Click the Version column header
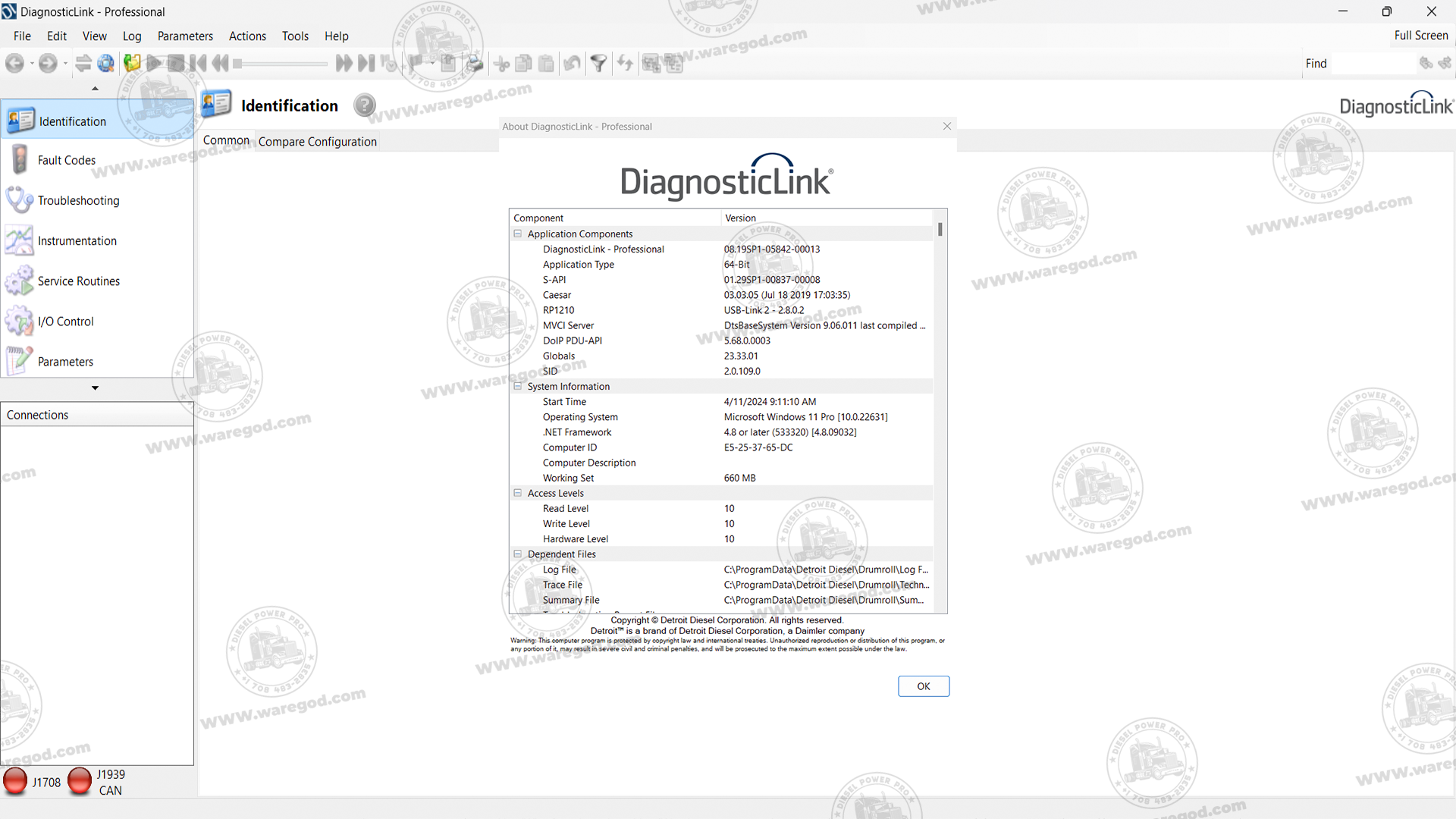 [x=827, y=218]
